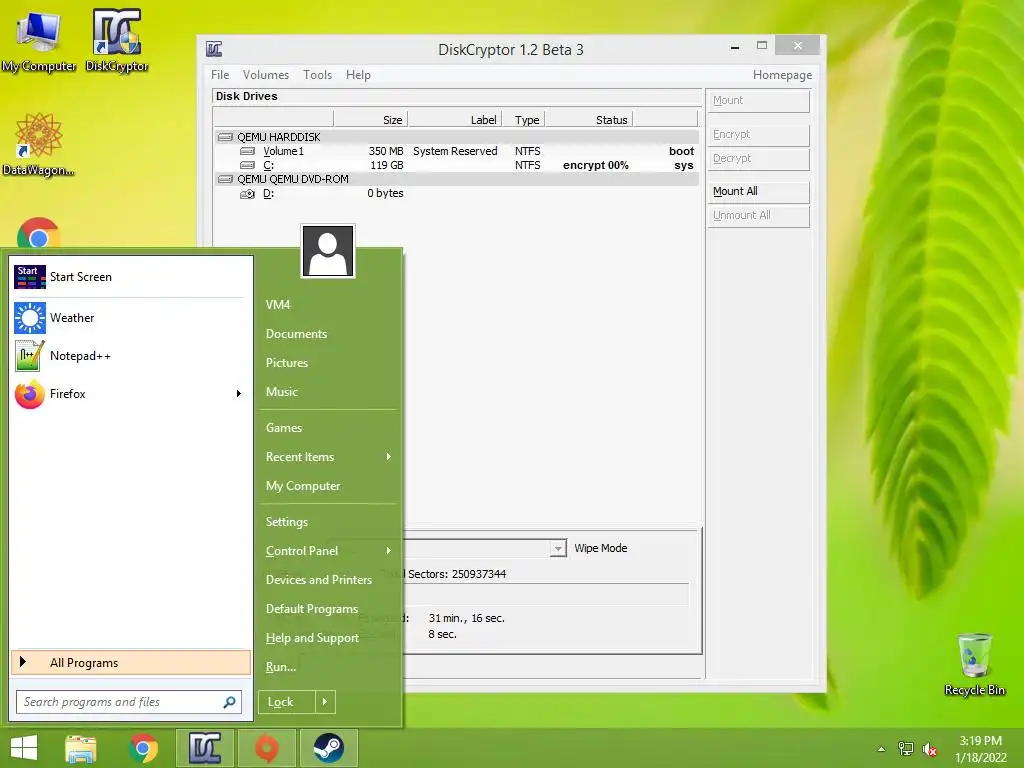Open shutdown options arrow beside Lock

coord(325,702)
